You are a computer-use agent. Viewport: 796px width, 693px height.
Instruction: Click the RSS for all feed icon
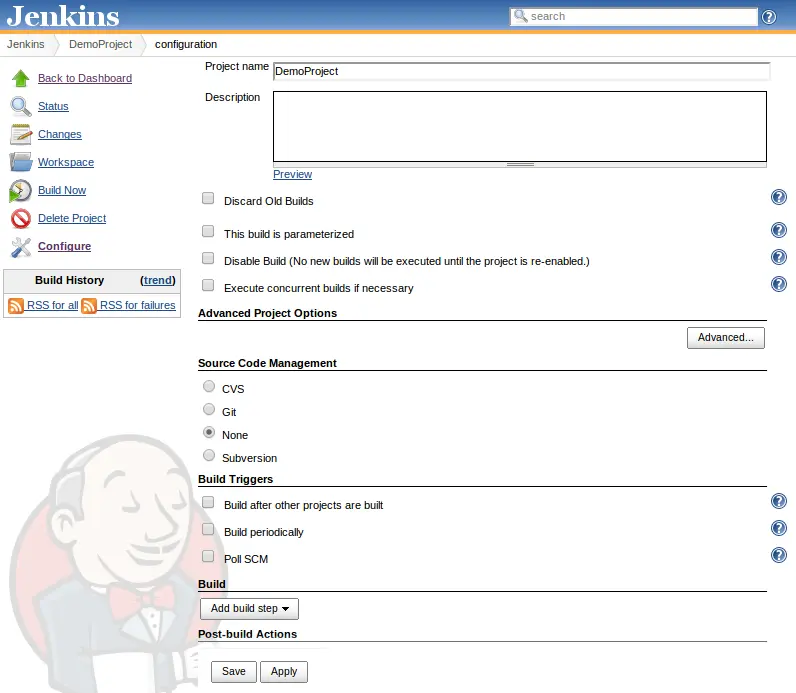pyautogui.click(x=16, y=306)
